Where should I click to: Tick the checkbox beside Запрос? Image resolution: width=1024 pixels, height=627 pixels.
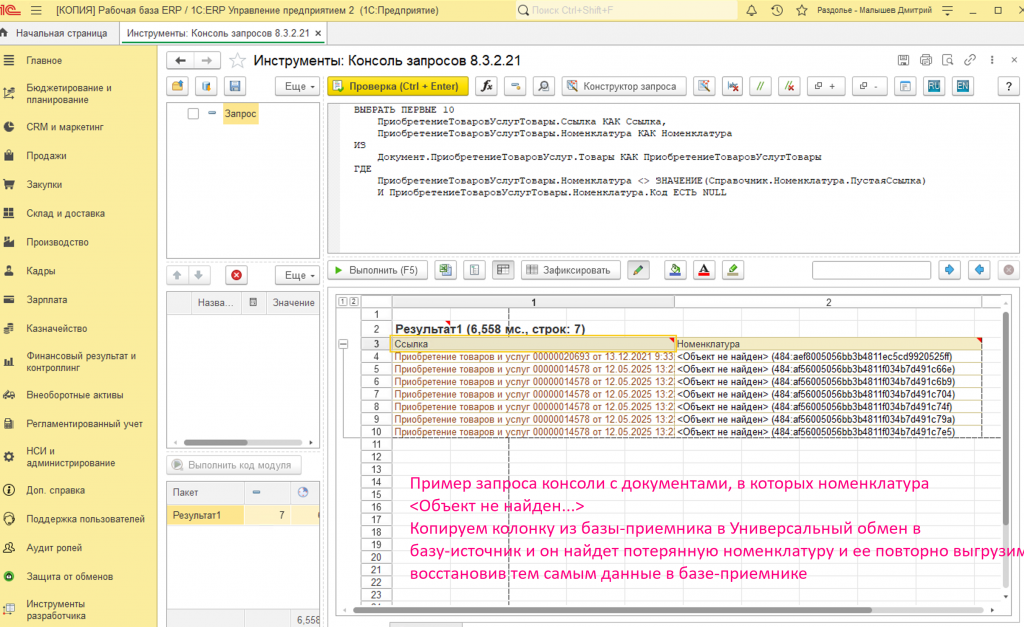pos(193,114)
